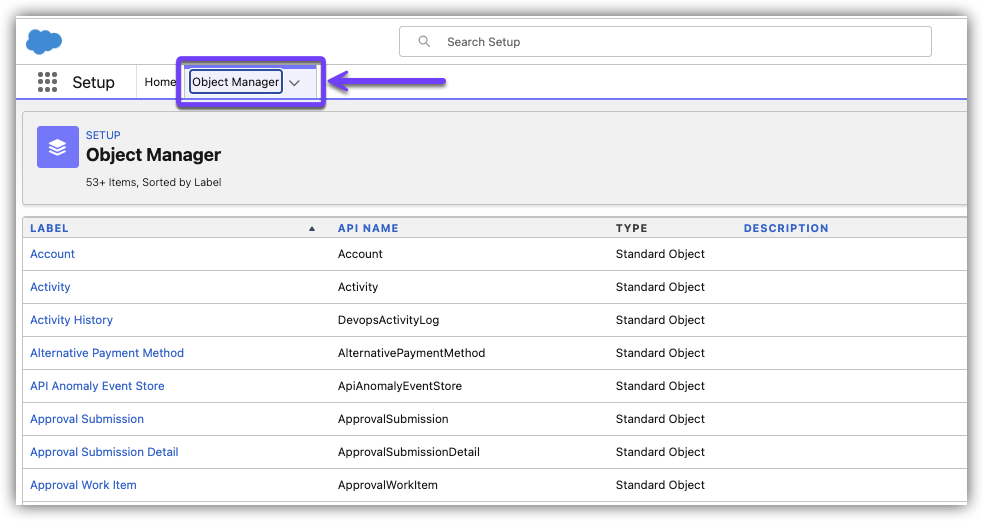The height and width of the screenshot is (521, 983).
Task: Sort by the API Name column header
Action: pyautogui.click(x=368, y=229)
